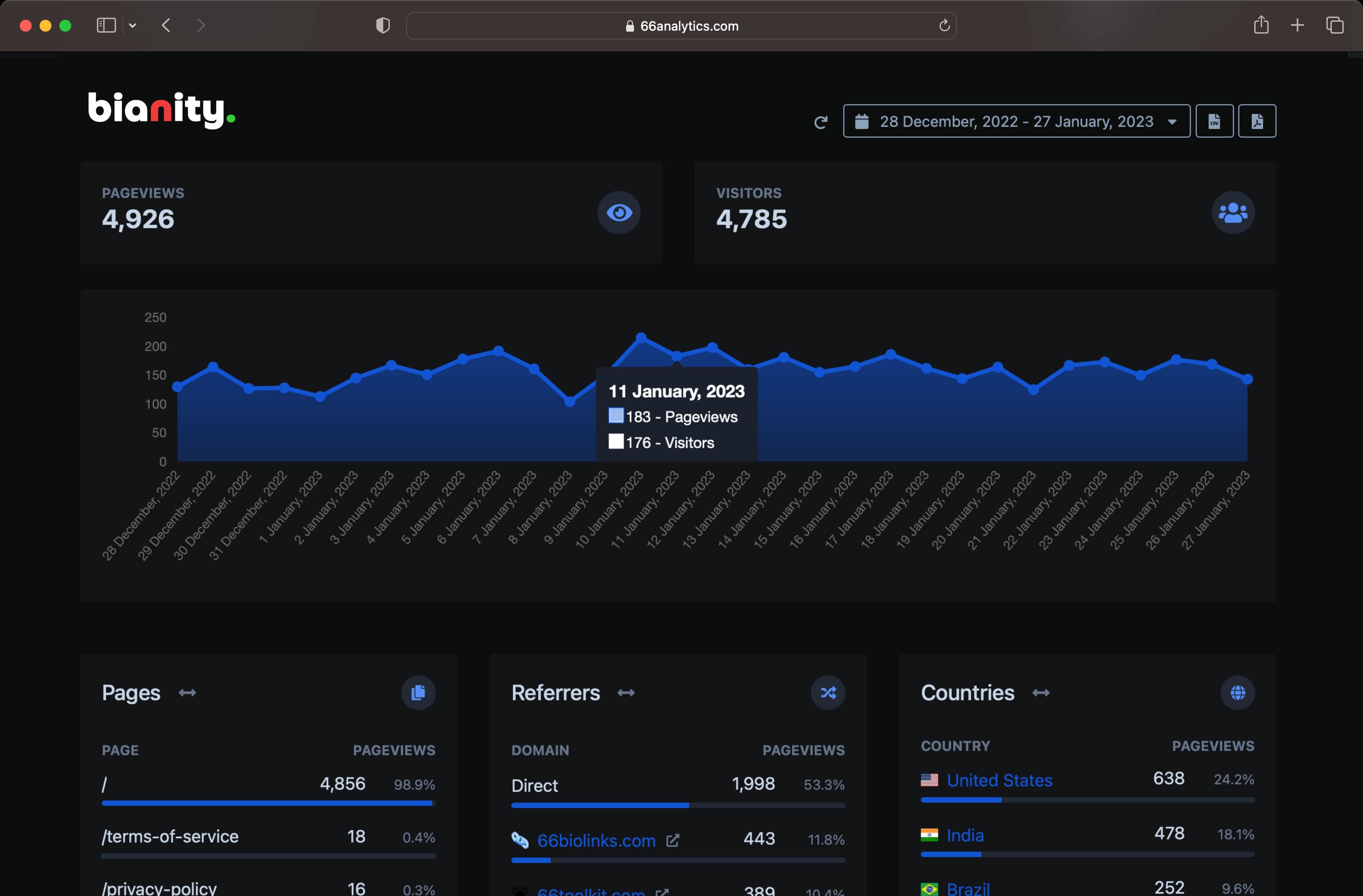Viewport: 1363px width, 896px height.
Task: Select India country link
Action: click(965, 835)
